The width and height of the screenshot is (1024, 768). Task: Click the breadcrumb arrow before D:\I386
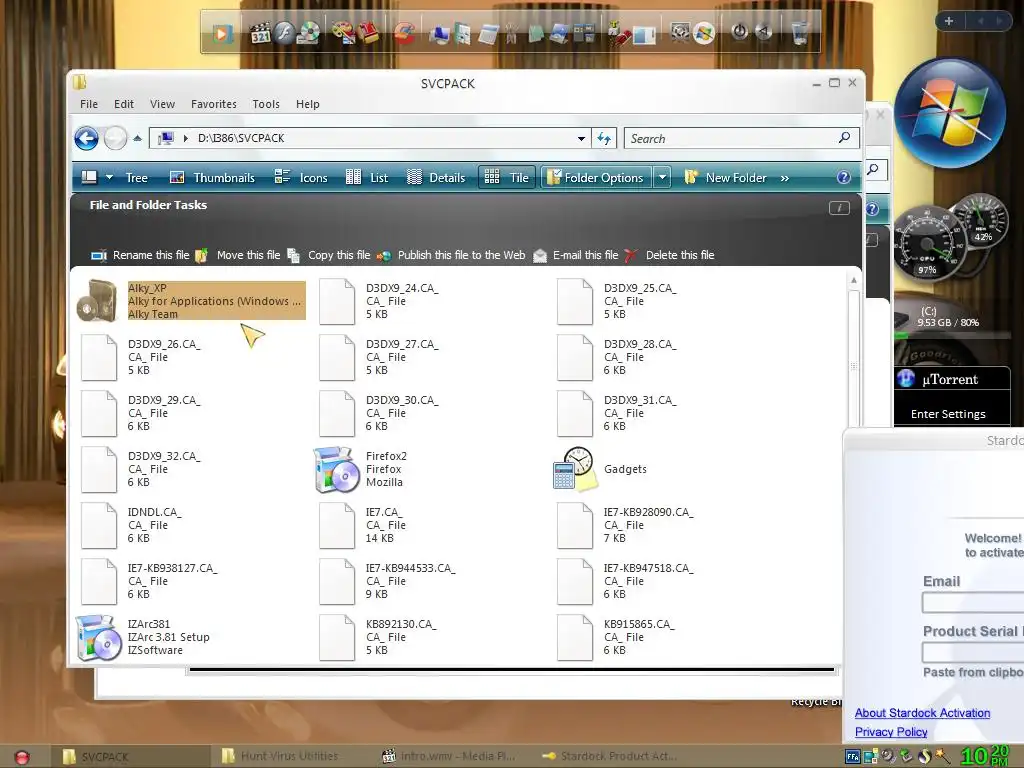[185, 138]
